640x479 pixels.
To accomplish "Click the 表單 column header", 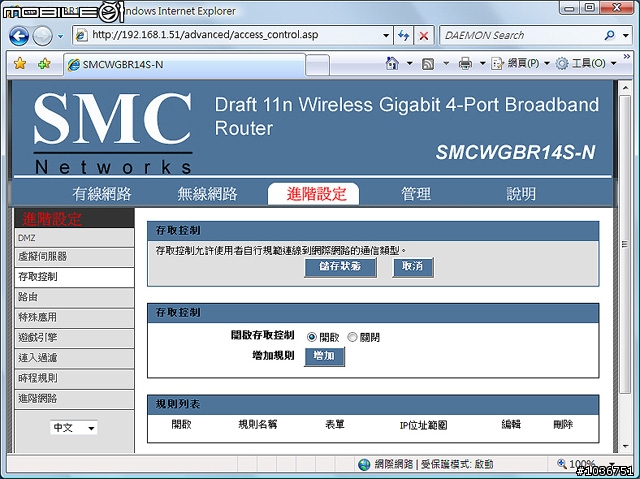I will (x=335, y=425).
